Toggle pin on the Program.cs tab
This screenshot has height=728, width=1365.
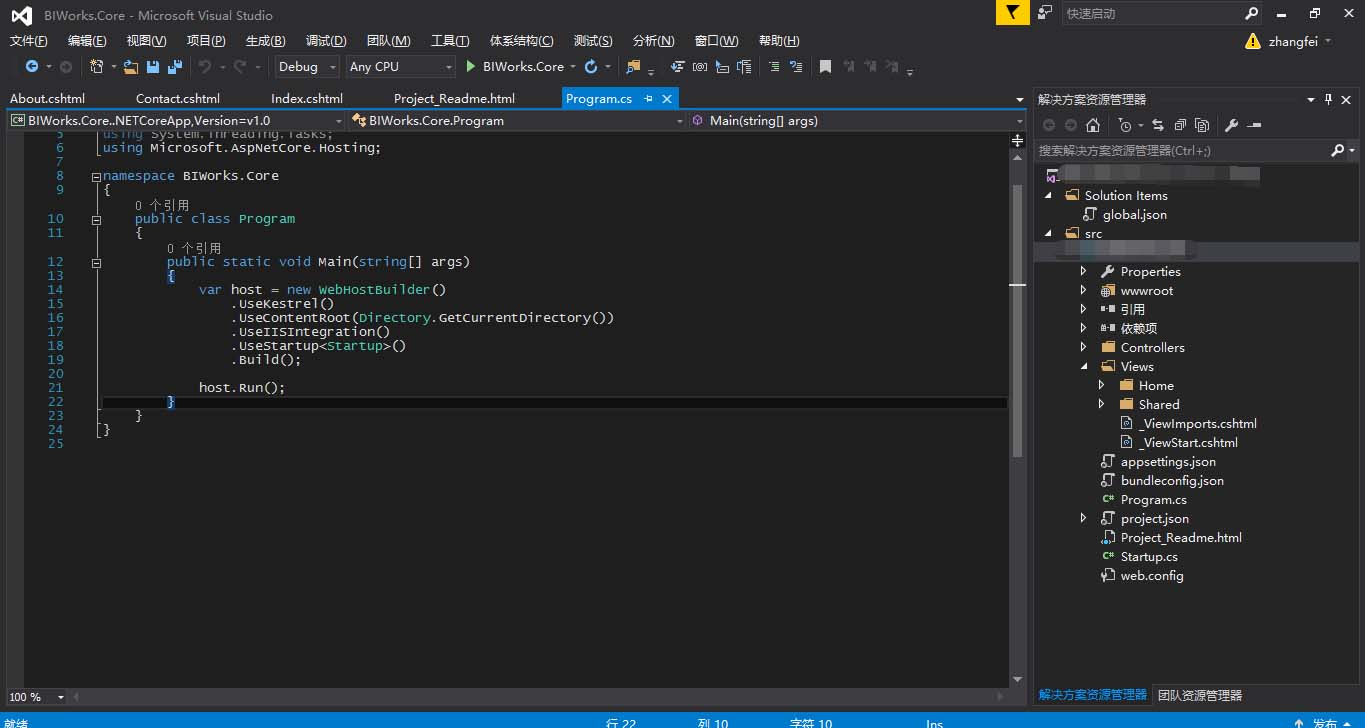coord(648,98)
